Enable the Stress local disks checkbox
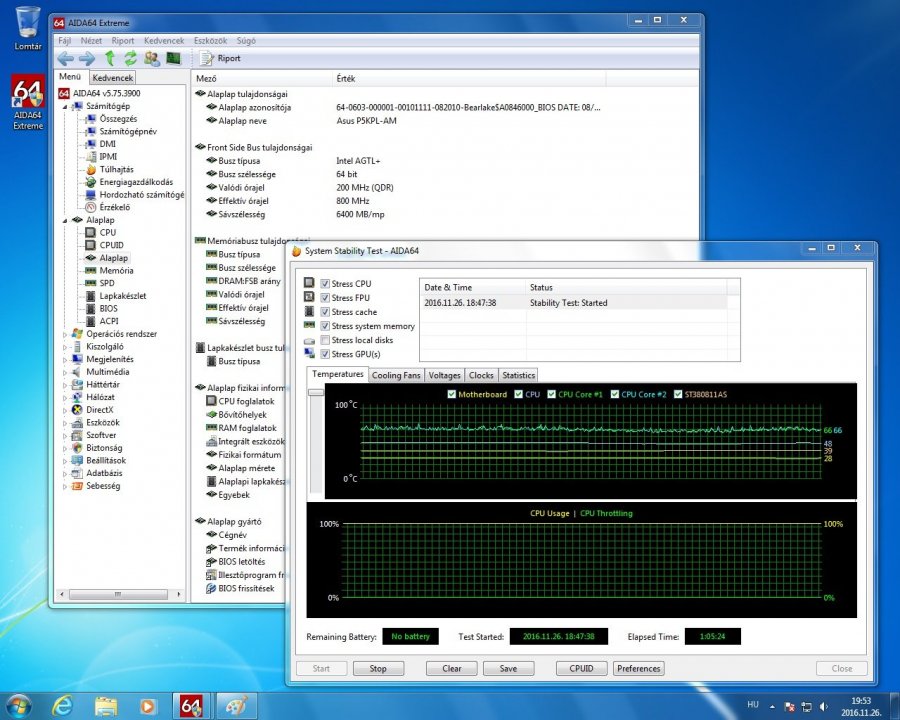 pos(325,340)
